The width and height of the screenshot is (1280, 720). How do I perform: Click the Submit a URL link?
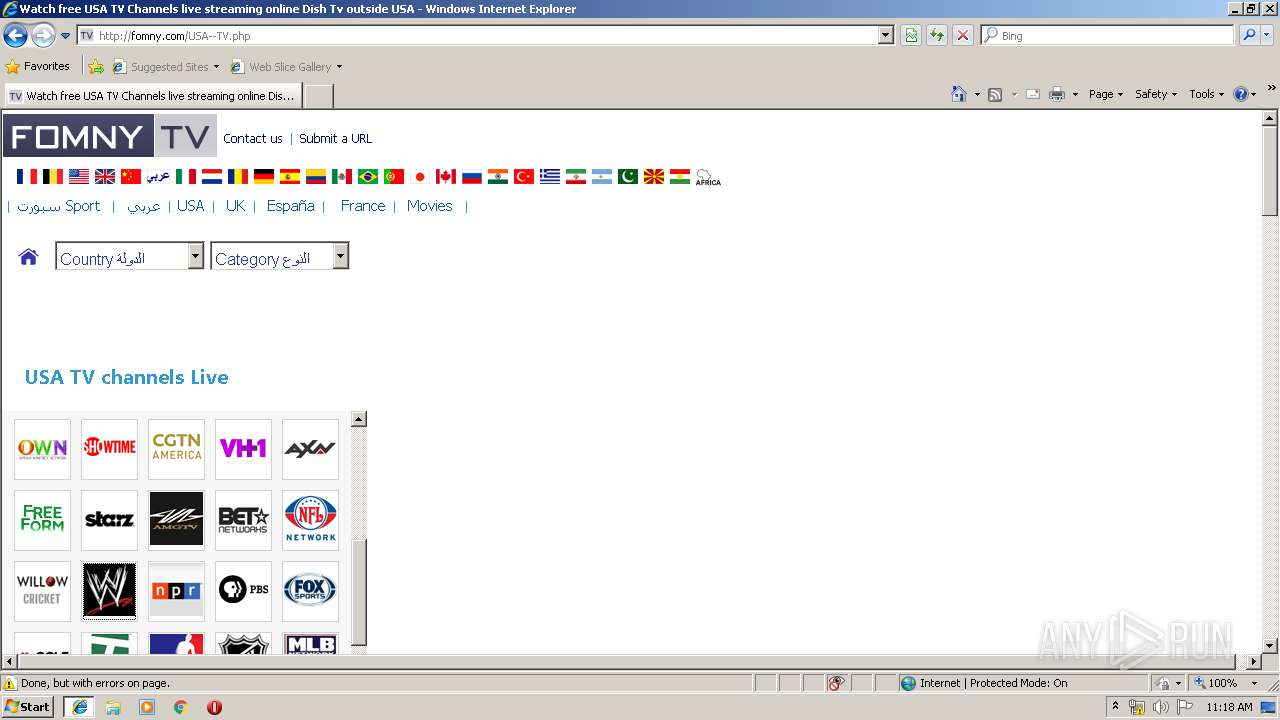[x=335, y=138]
